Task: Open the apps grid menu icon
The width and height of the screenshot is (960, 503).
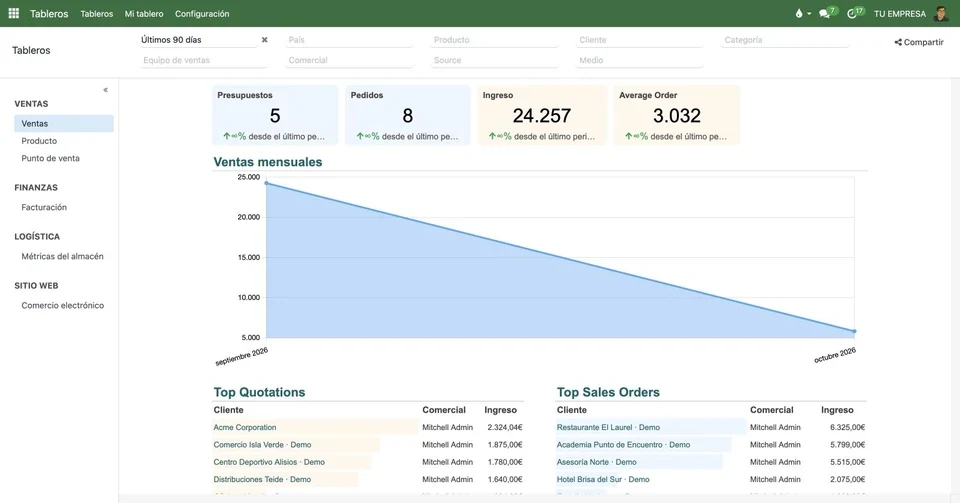Action: (x=13, y=13)
